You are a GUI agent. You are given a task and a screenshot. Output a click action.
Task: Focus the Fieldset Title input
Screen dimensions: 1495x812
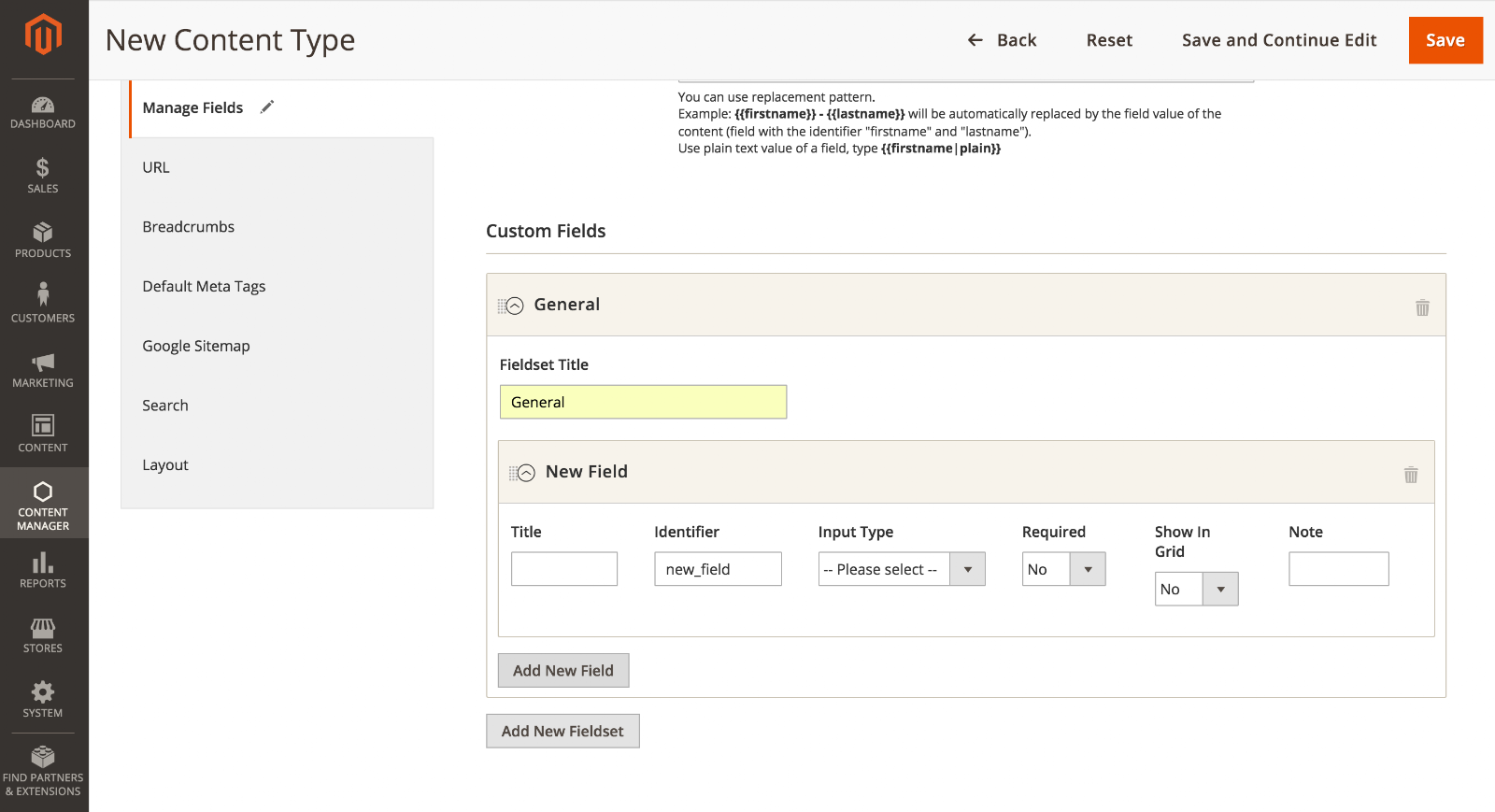(643, 402)
